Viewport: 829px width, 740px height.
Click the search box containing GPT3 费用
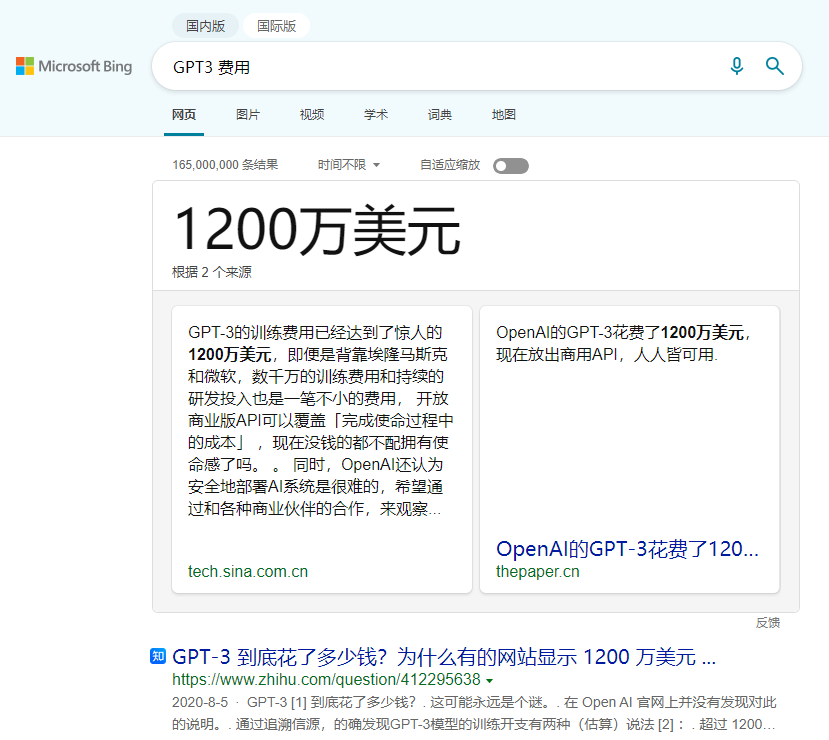coord(440,67)
